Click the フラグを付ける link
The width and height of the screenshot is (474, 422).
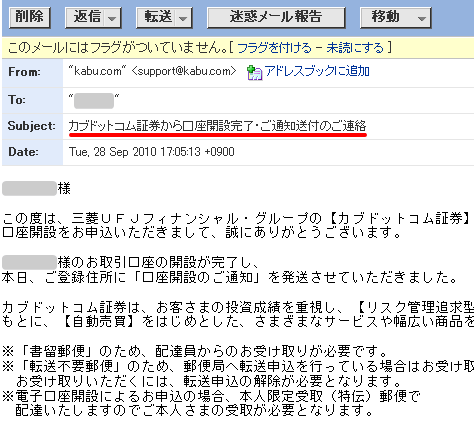[274, 48]
